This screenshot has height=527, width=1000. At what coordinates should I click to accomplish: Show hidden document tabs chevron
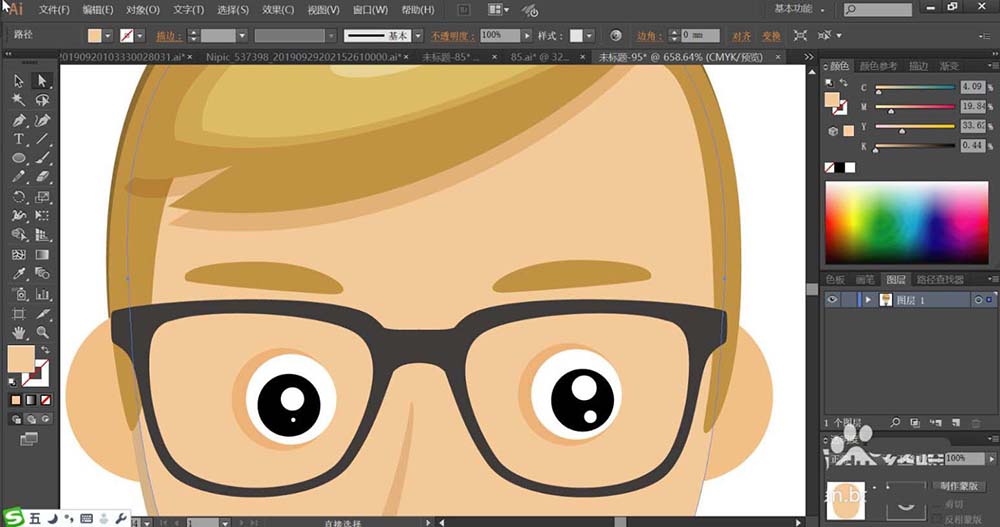pos(809,57)
